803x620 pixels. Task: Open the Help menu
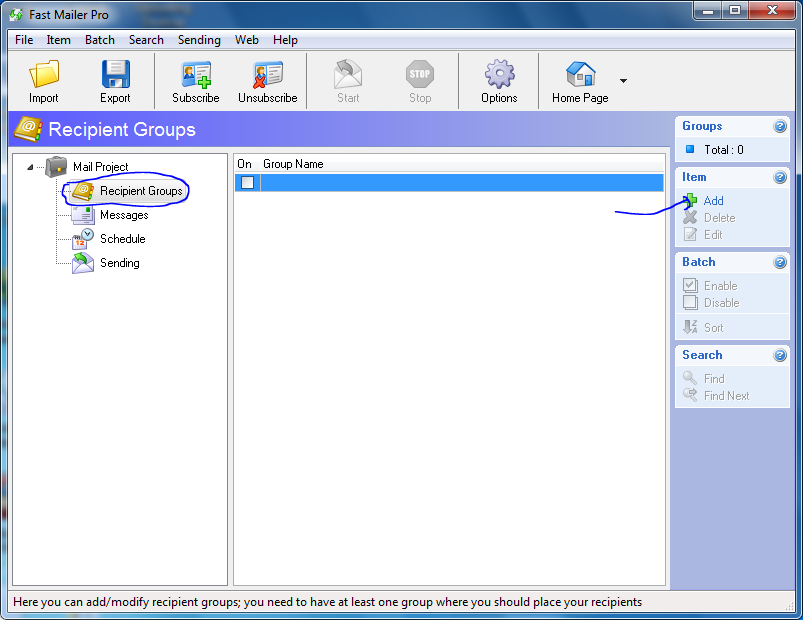point(285,40)
